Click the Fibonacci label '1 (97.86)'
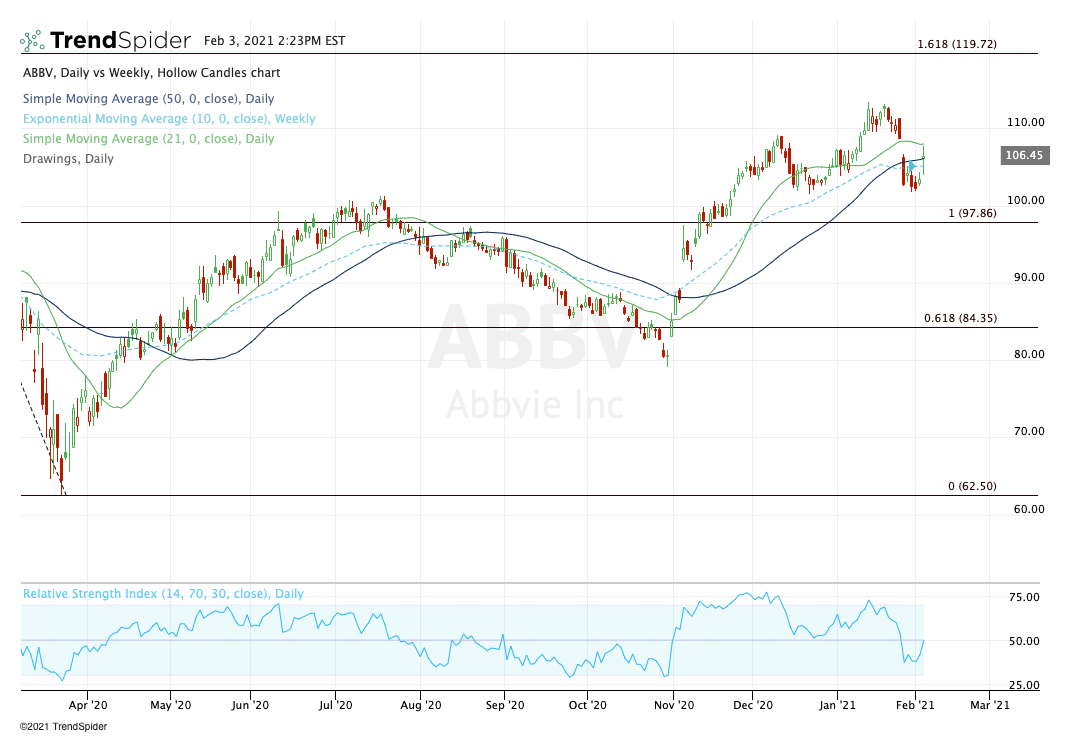Screen dimensions: 1070x736 click(972, 213)
